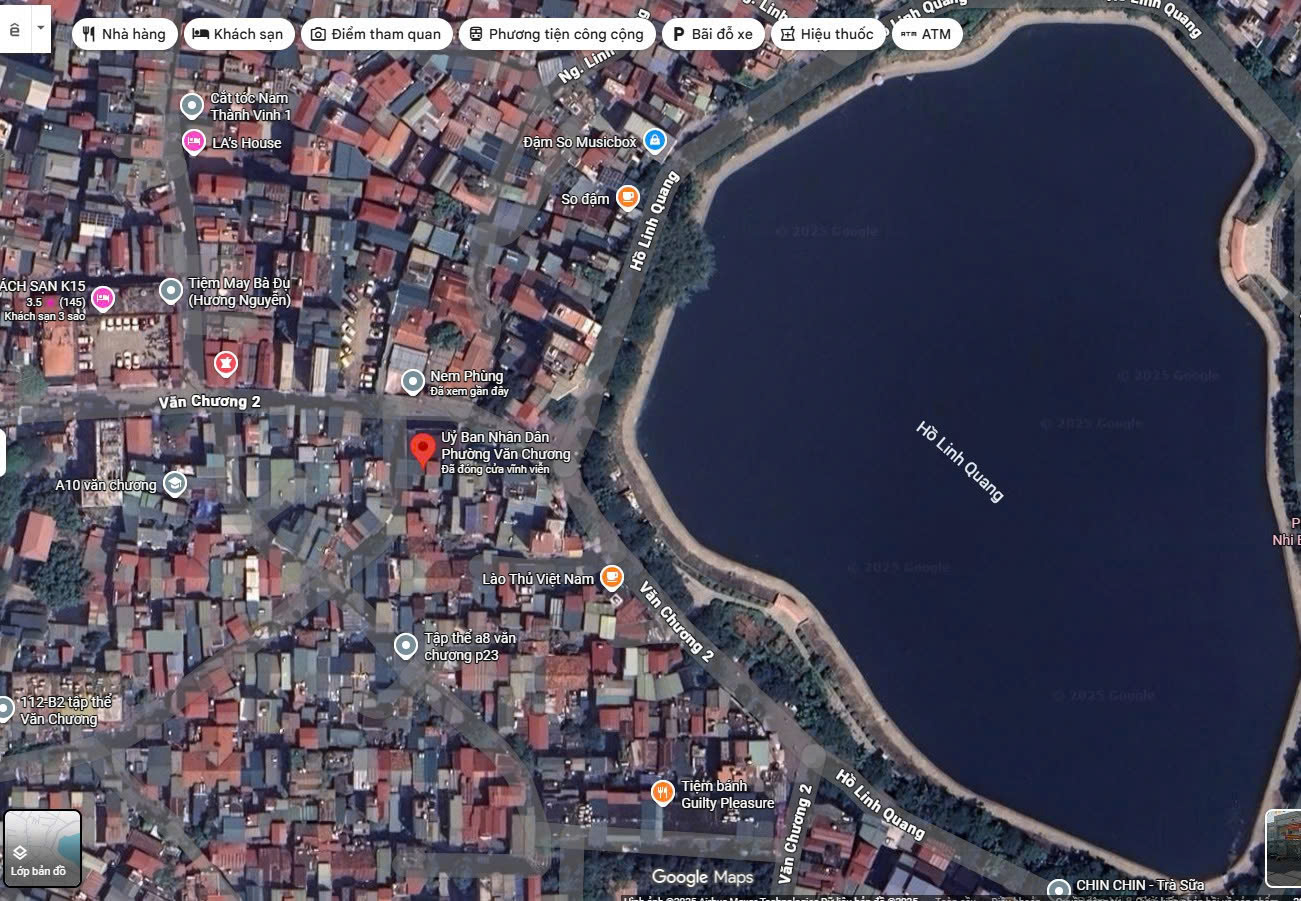The height and width of the screenshot is (901, 1301).
Task: Open the Lớp bản đồ layers switcher
Action: pos(42,848)
